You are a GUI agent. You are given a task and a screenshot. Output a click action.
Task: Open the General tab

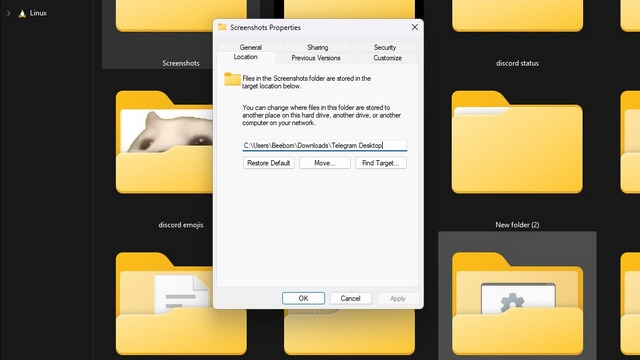tap(251, 47)
